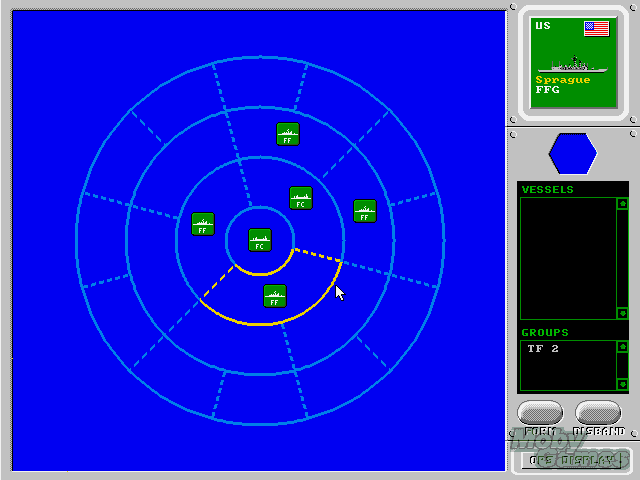Click the FORM button
The height and width of the screenshot is (480, 640).
540,413
